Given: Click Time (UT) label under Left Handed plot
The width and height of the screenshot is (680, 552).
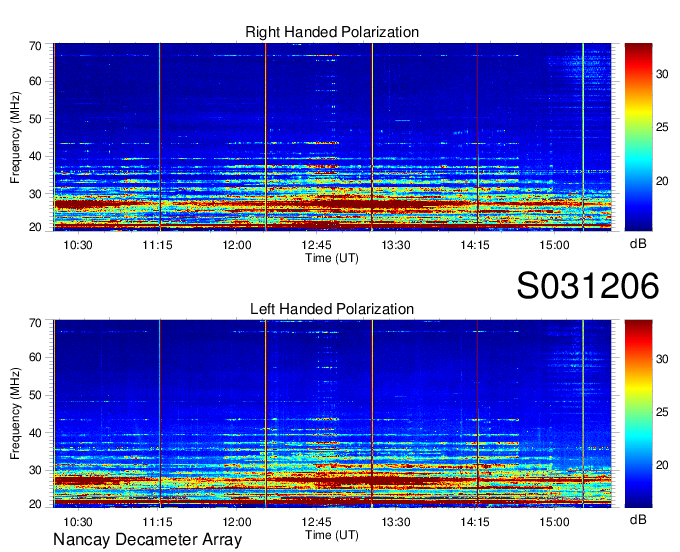Looking at the screenshot, I should coord(332,535).
